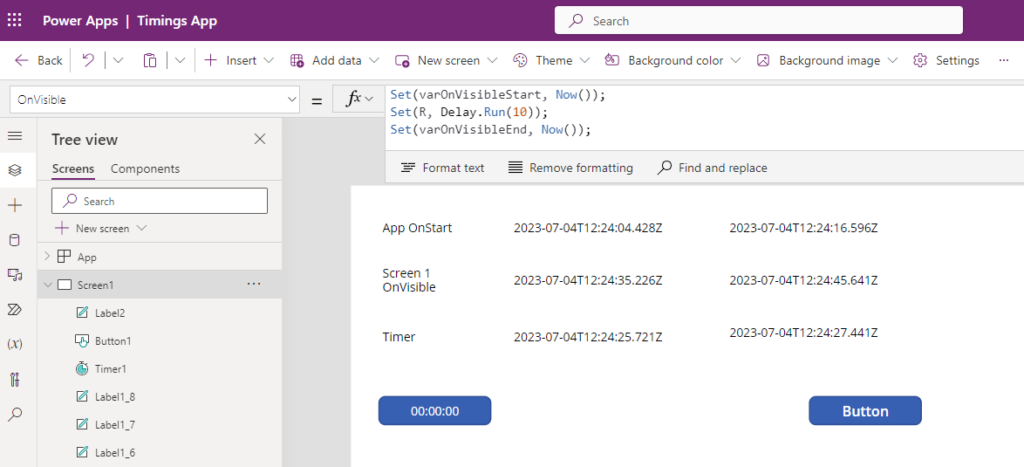This screenshot has height=467, width=1024.
Task: Click Add data in the toolbar
Action: point(334,60)
